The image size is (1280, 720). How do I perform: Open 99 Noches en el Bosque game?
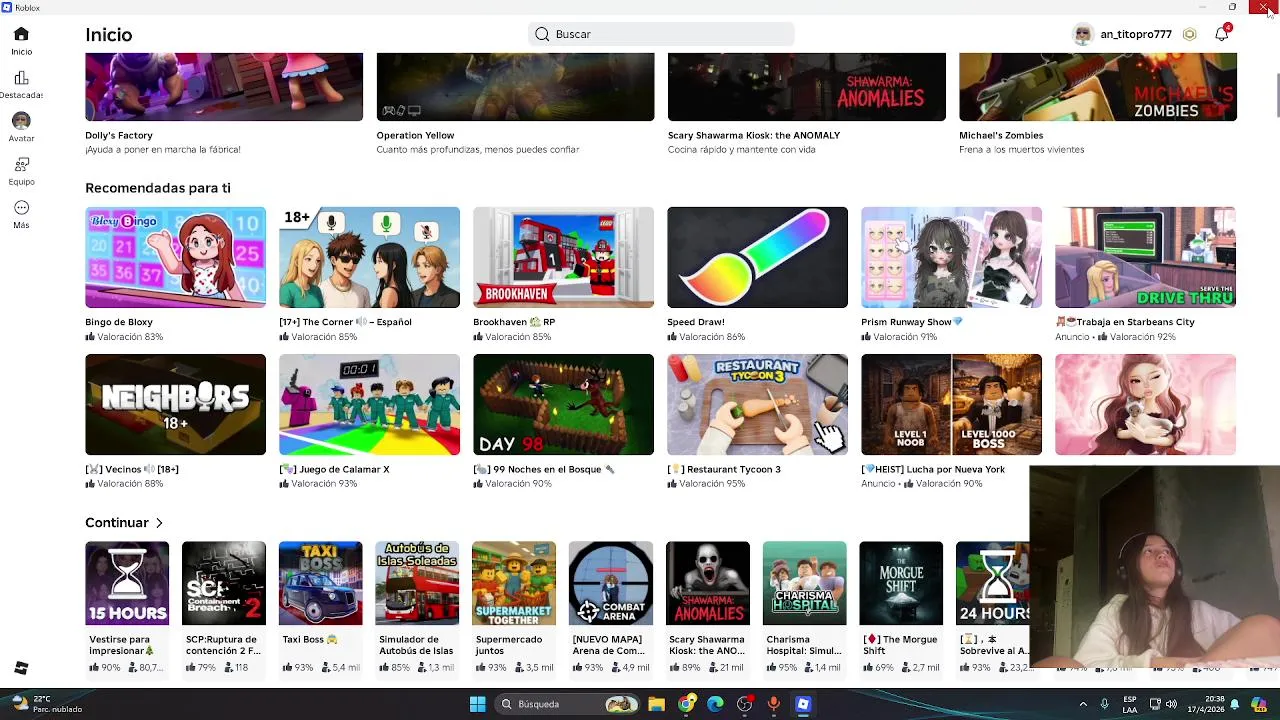coord(563,405)
